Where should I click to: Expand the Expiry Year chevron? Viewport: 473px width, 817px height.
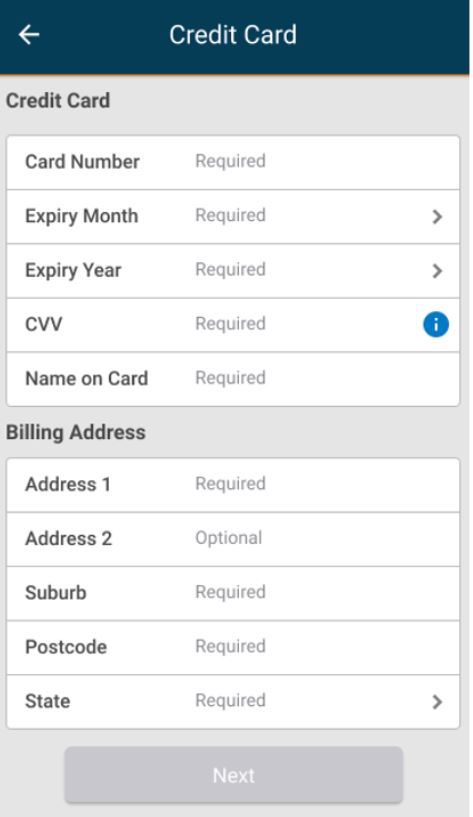tap(437, 270)
